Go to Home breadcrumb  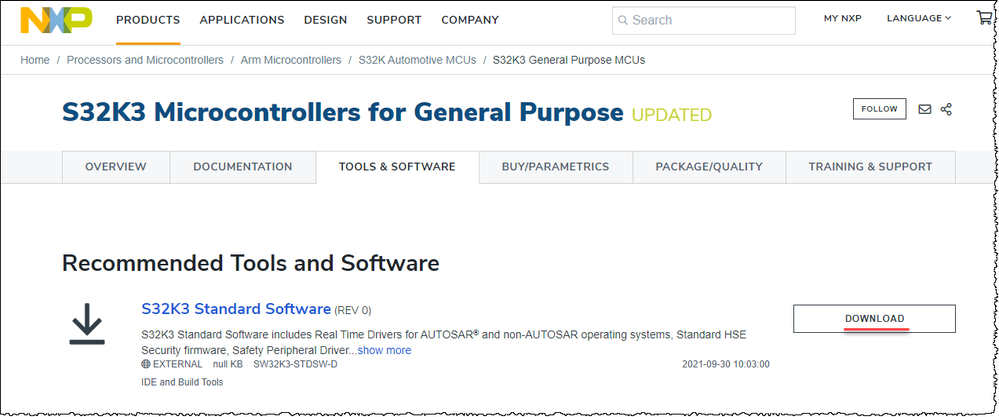pos(35,60)
